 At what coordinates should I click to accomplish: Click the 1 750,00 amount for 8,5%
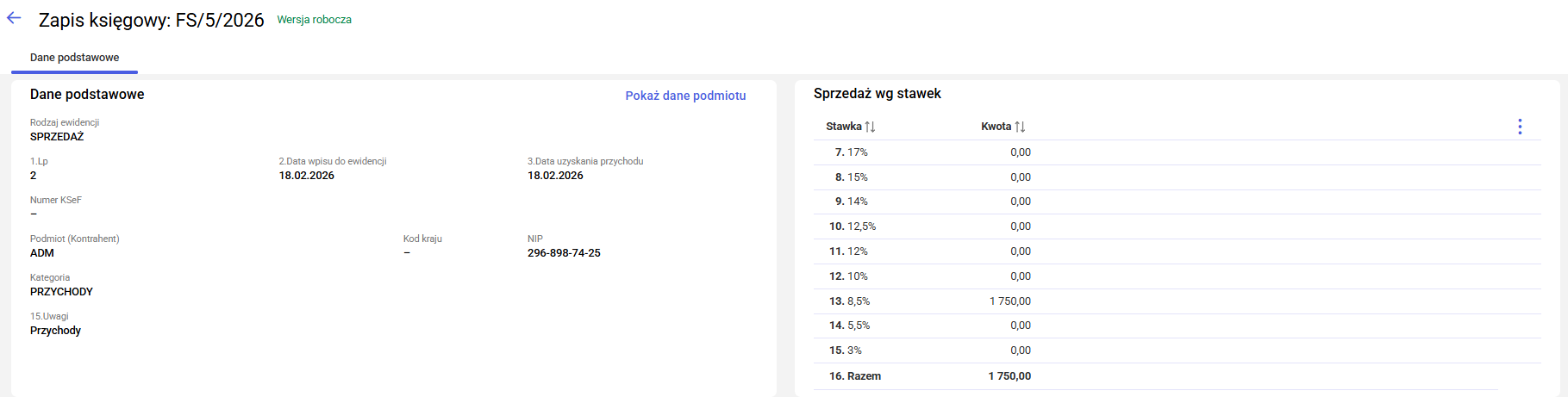point(1009,301)
